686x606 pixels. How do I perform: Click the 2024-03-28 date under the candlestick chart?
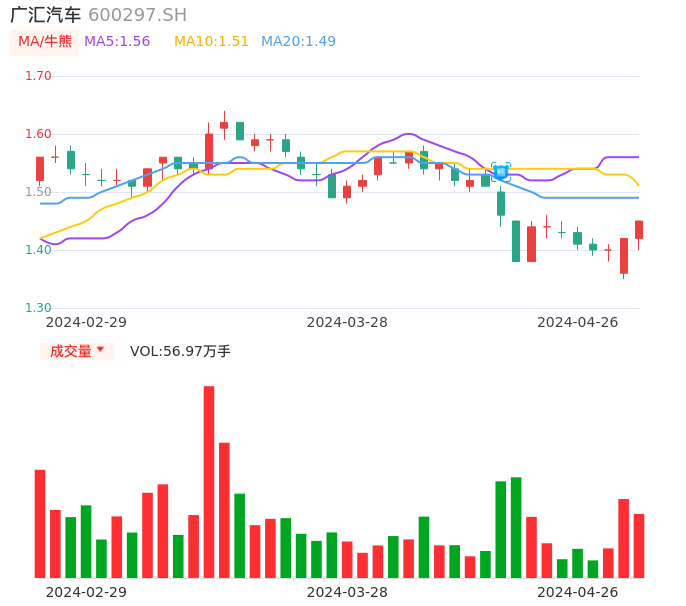(x=347, y=322)
